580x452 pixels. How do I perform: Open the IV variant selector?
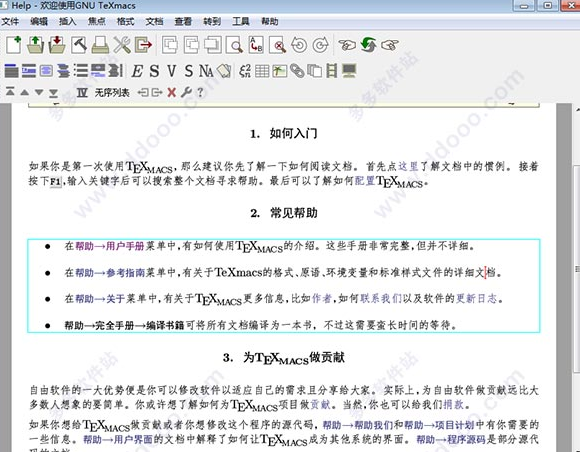coord(82,92)
